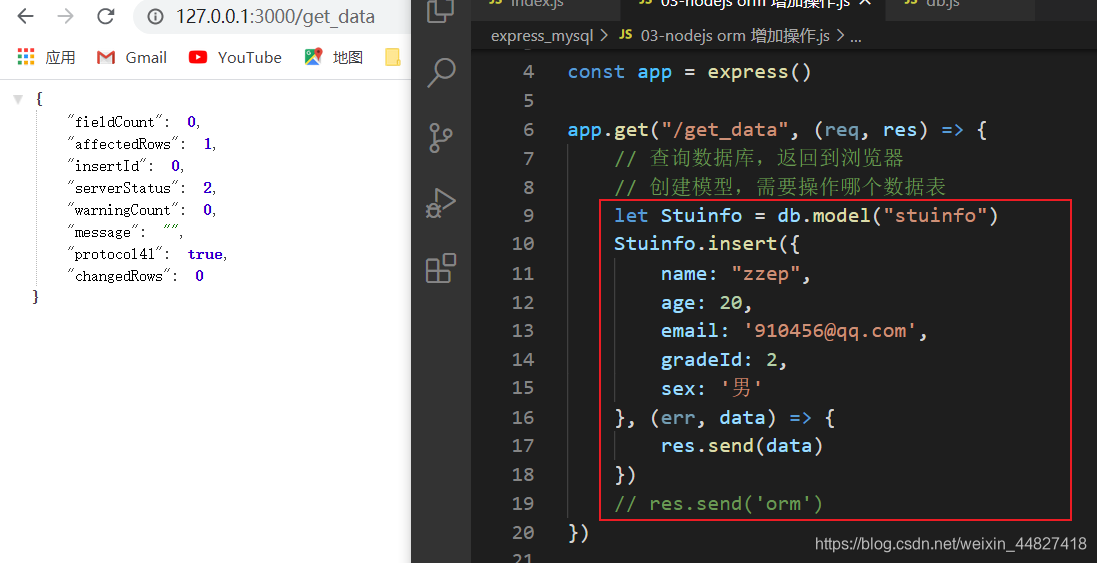This screenshot has height=563, width=1097.
Task: Collapse the JSON root object triangle
Action: (x=17, y=99)
